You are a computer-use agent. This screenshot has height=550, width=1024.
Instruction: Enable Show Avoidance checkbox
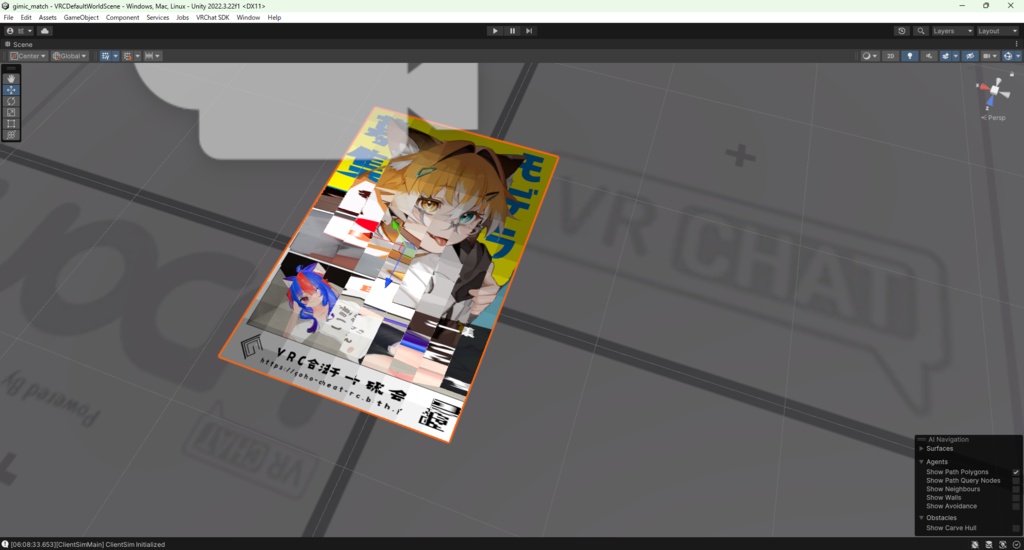pyautogui.click(x=1016, y=506)
